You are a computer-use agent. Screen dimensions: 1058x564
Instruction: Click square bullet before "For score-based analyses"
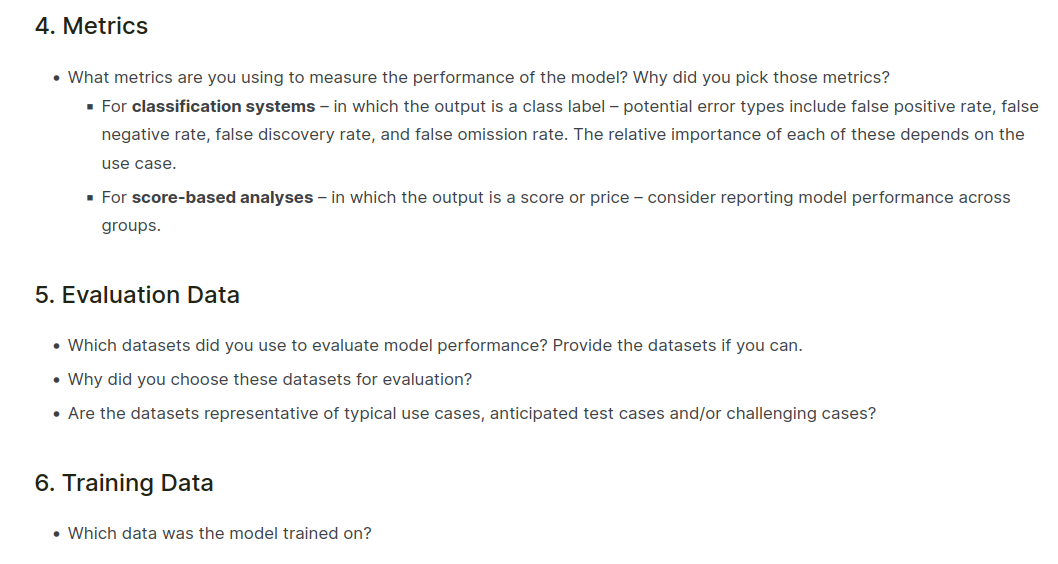click(x=90, y=197)
